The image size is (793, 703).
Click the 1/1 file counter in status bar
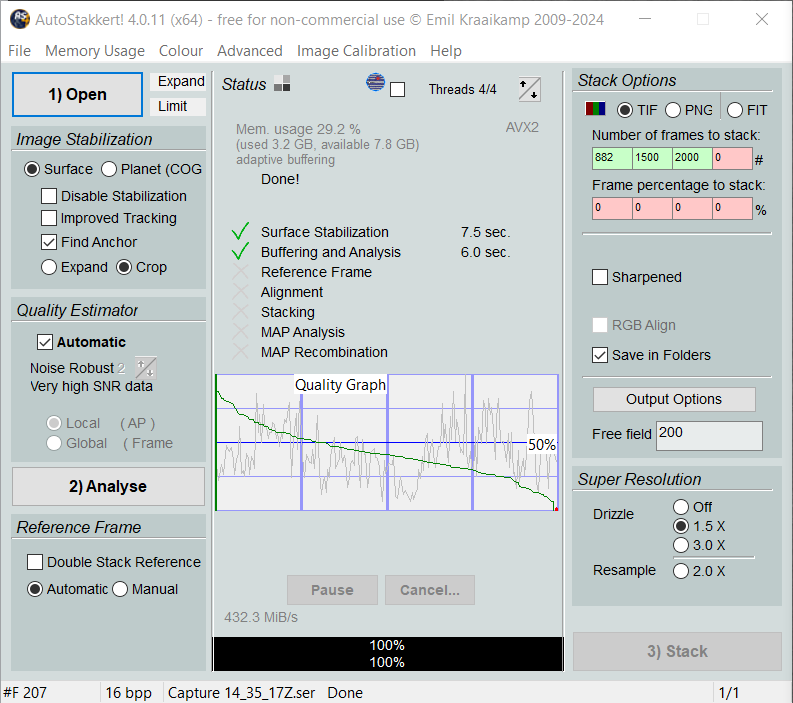click(729, 692)
